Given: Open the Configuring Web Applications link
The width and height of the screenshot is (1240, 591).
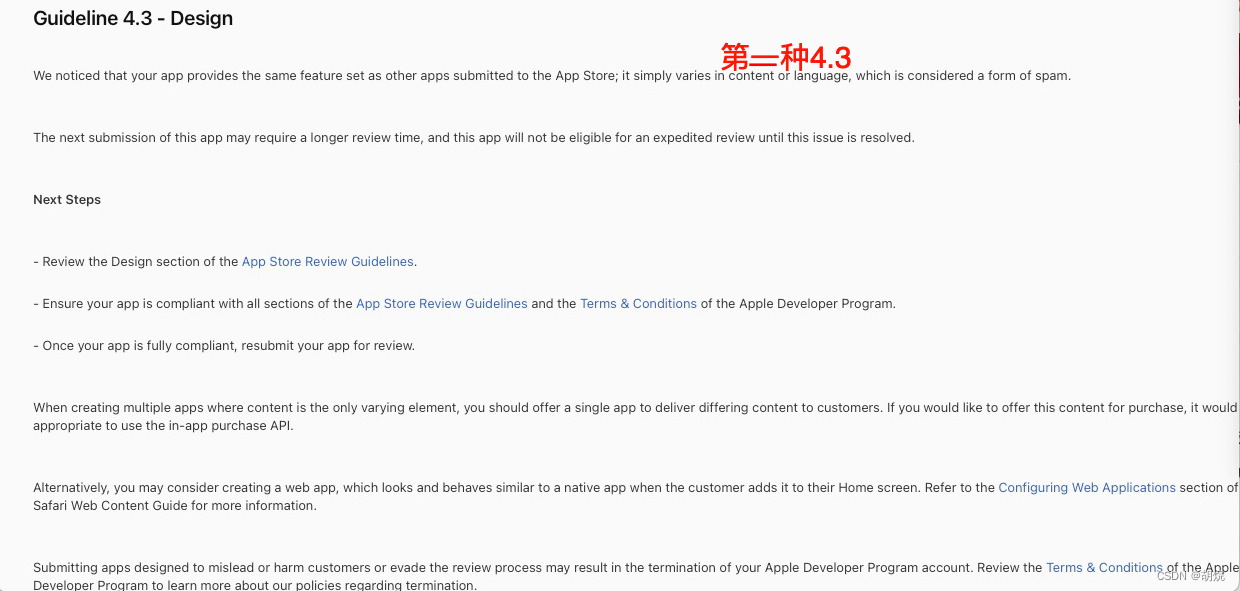Looking at the screenshot, I should (x=1087, y=488).
